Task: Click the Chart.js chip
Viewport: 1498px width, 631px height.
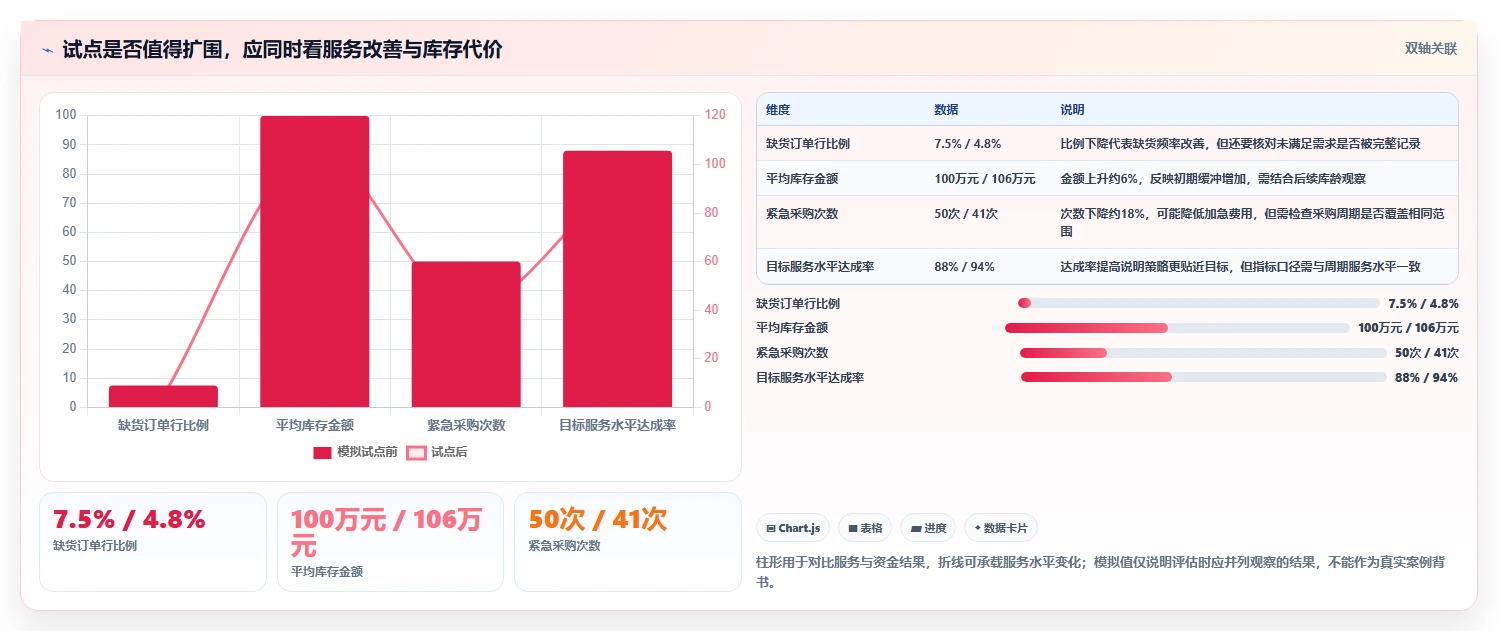Action: 793,528
